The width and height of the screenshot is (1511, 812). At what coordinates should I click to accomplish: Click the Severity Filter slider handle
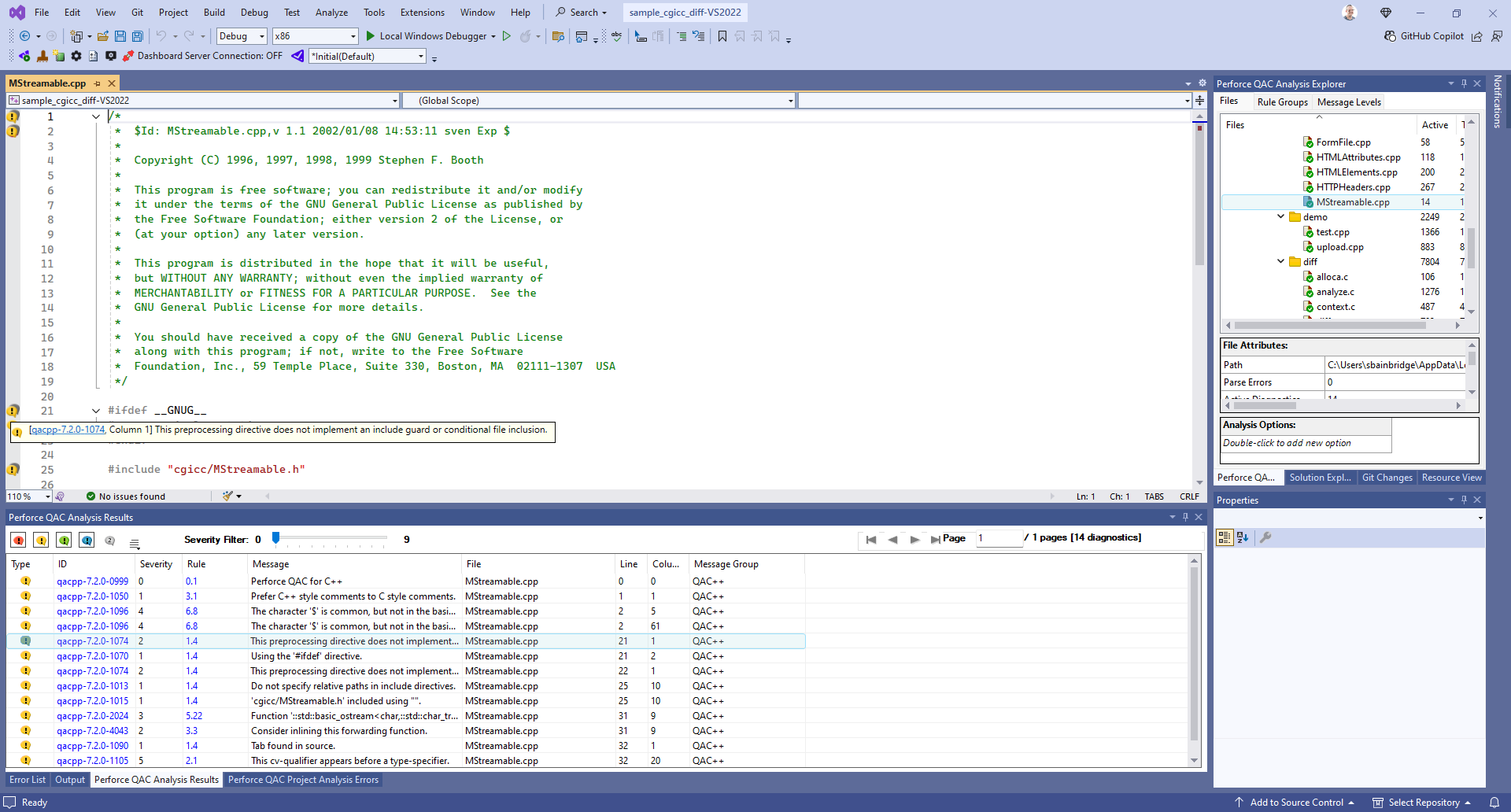point(275,538)
